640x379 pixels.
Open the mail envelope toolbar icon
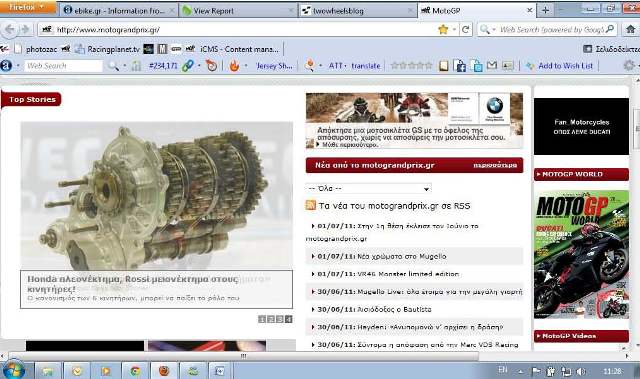(x=492, y=65)
